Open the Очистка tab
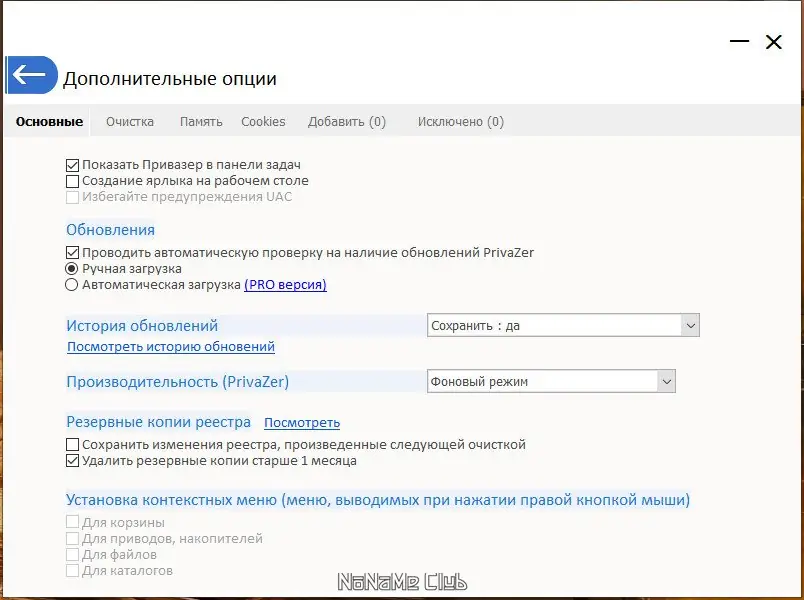The width and height of the screenshot is (804, 600). pos(130,122)
